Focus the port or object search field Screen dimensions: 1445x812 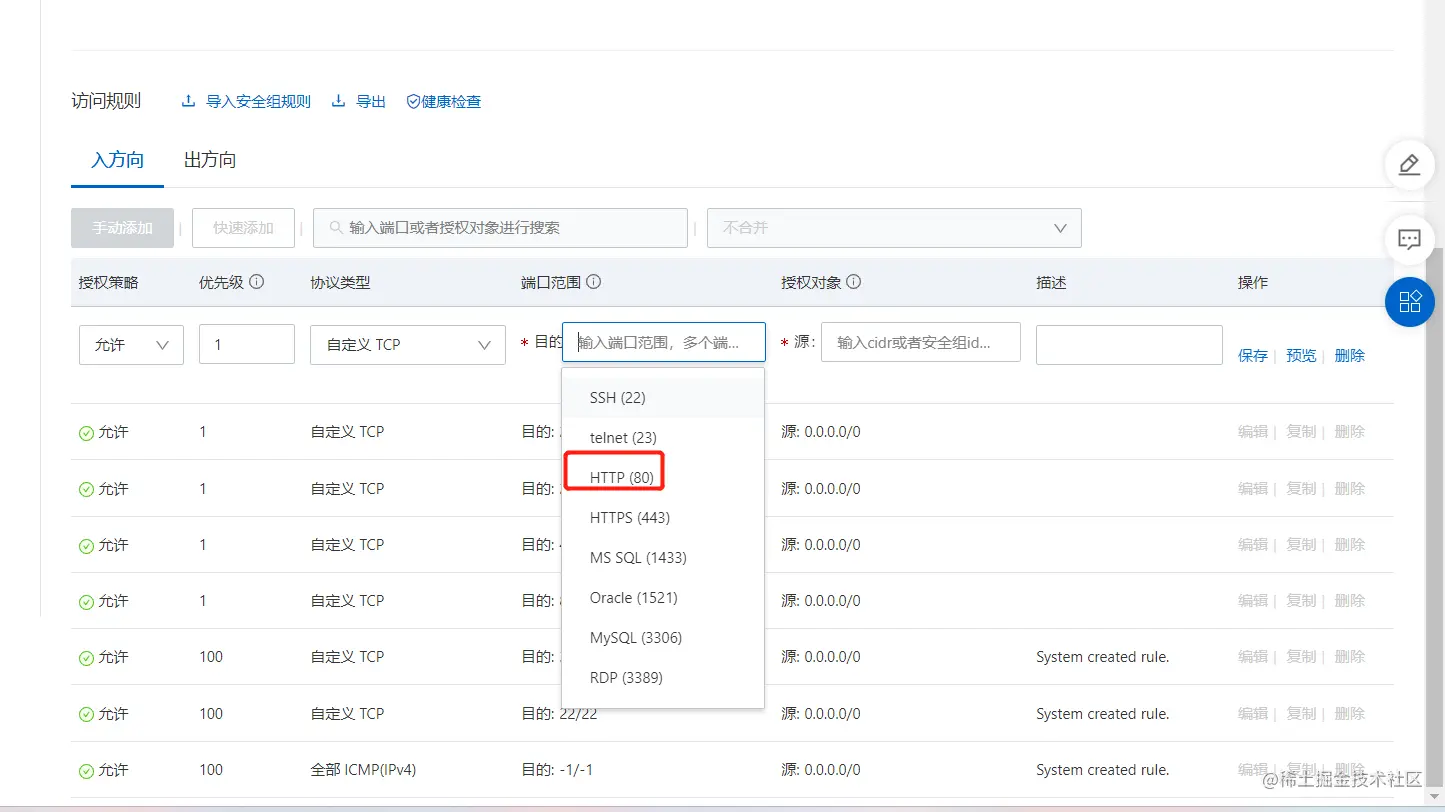(x=500, y=228)
